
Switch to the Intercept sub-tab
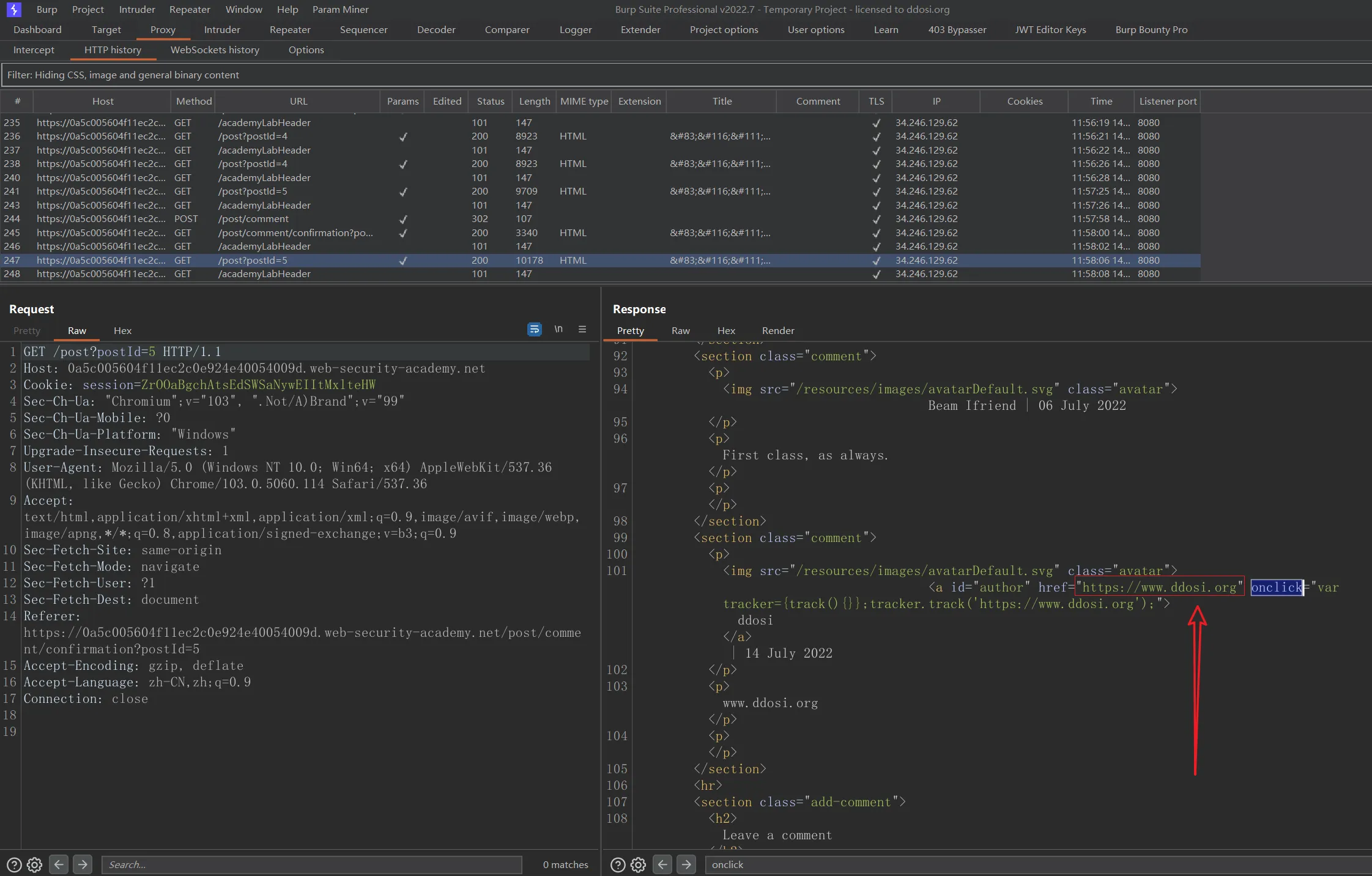pos(34,50)
